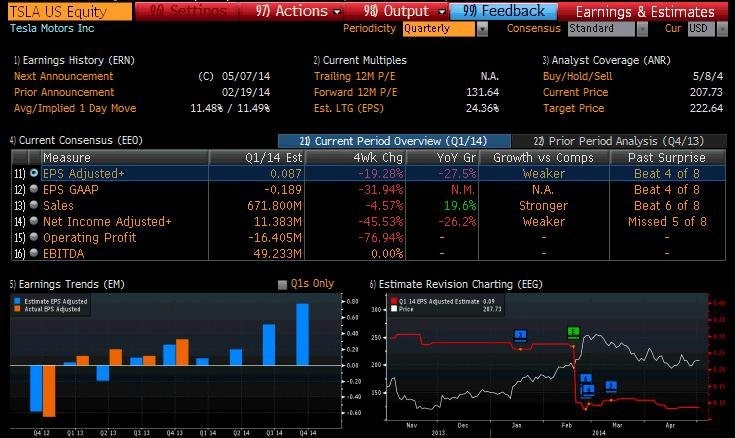Select the EPS Adjusted+ radio button

(x=34, y=173)
